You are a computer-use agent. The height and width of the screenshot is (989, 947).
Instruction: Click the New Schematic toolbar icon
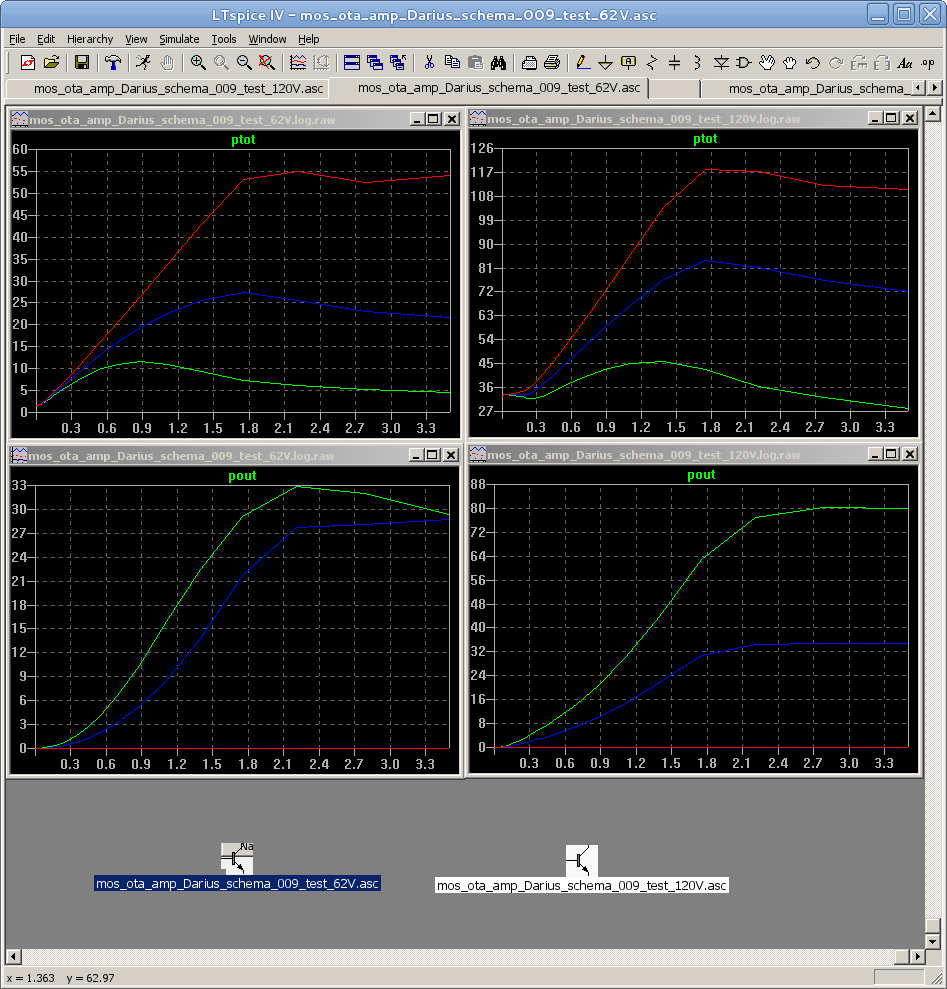pyautogui.click(x=28, y=62)
